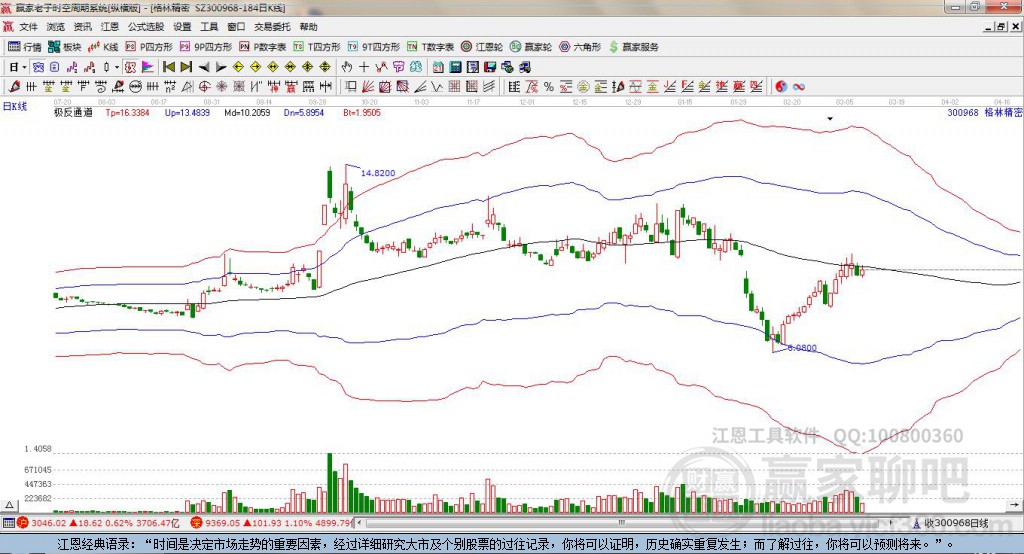Jump to last bar icon
The height and width of the screenshot is (554, 1024).
(186, 67)
